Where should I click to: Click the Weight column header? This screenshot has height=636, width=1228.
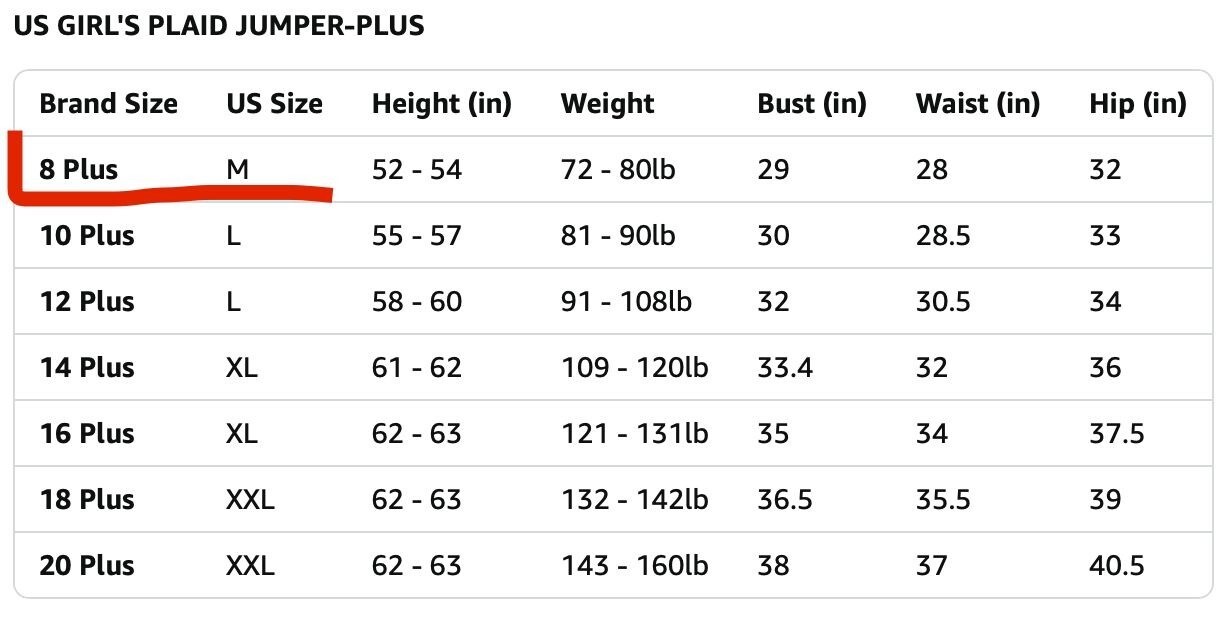pos(607,104)
